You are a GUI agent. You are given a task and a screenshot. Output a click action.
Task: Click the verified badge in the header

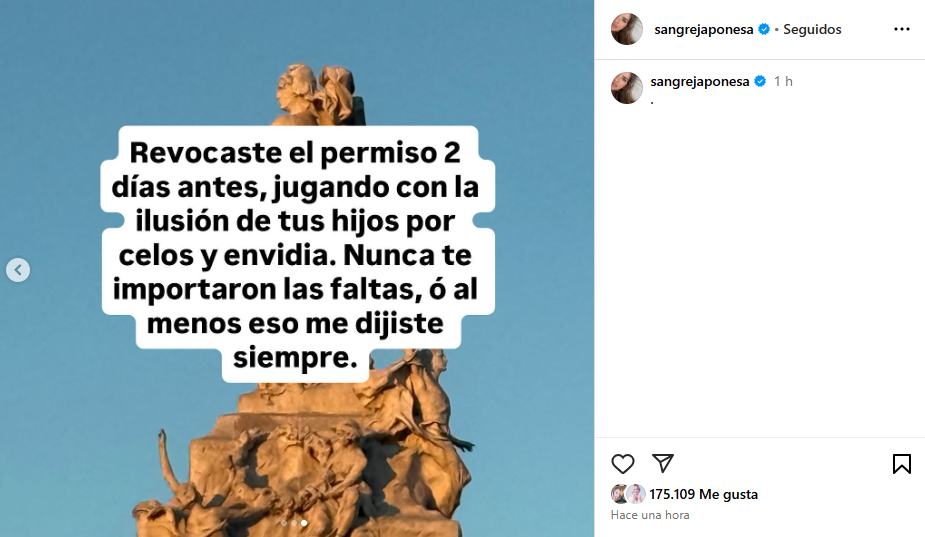point(764,29)
